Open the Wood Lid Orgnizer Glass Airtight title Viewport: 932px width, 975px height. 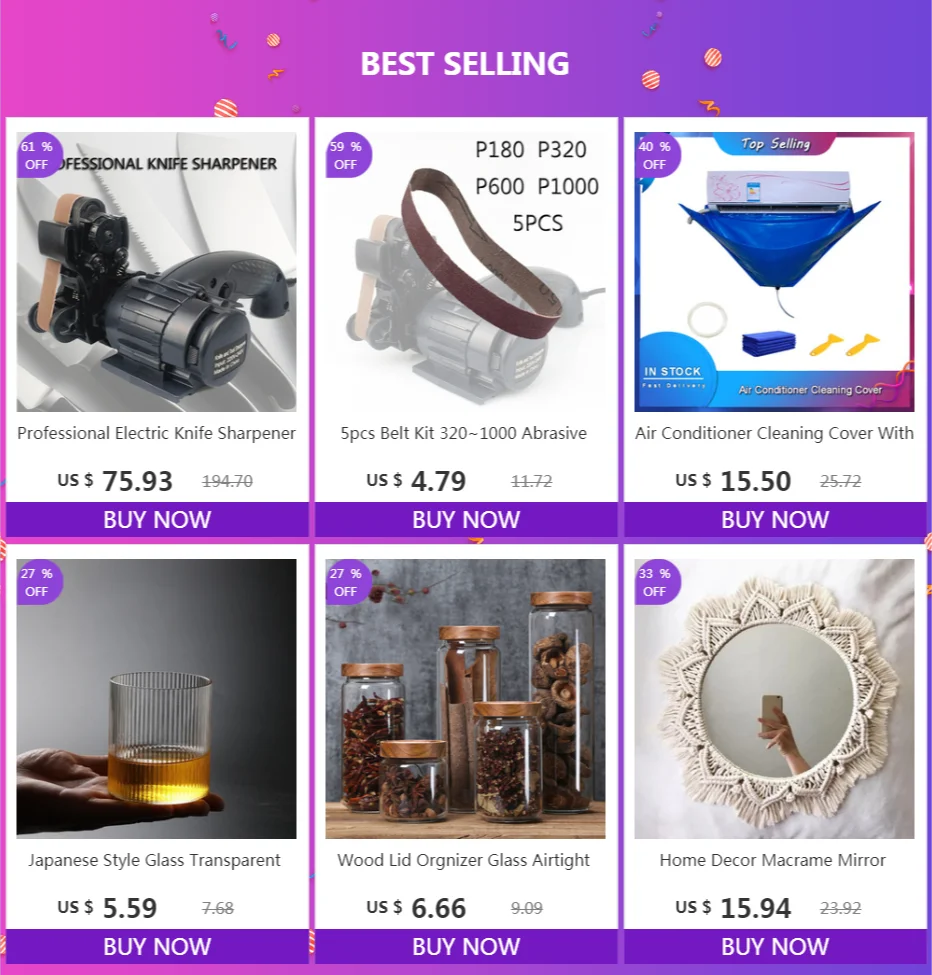[x=464, y=861]
